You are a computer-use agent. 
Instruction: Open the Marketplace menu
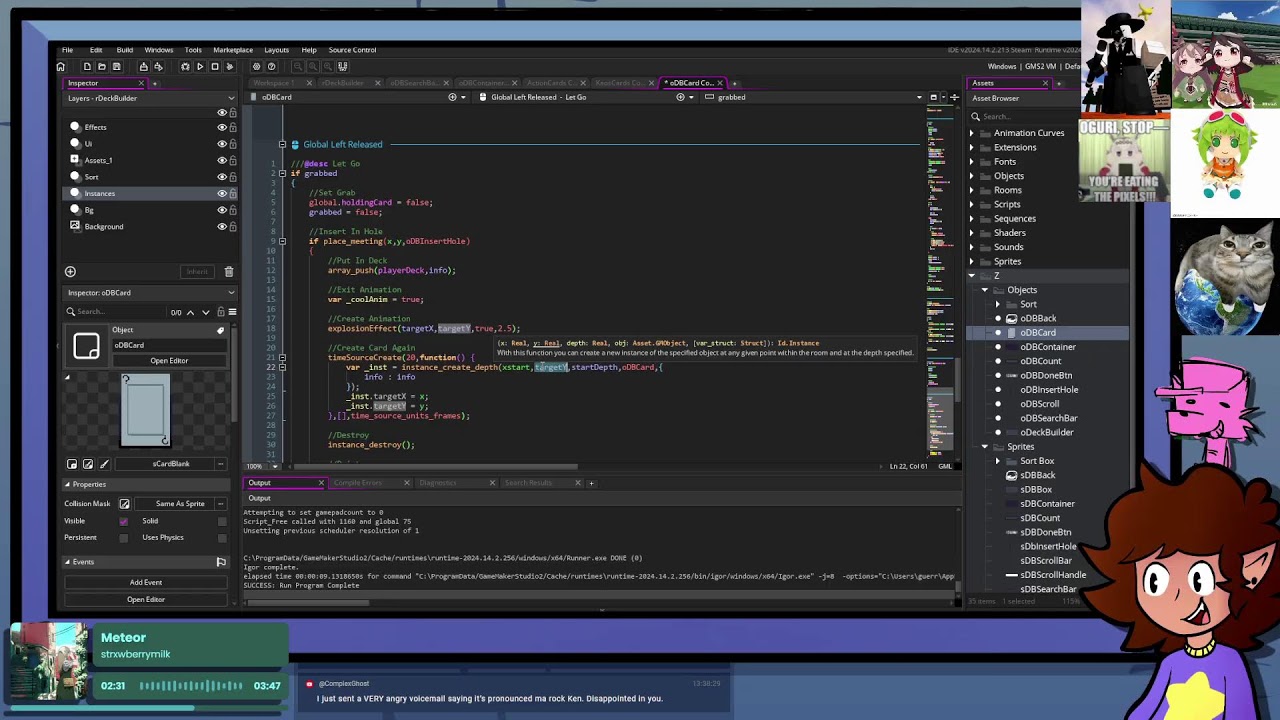(233, 50)
